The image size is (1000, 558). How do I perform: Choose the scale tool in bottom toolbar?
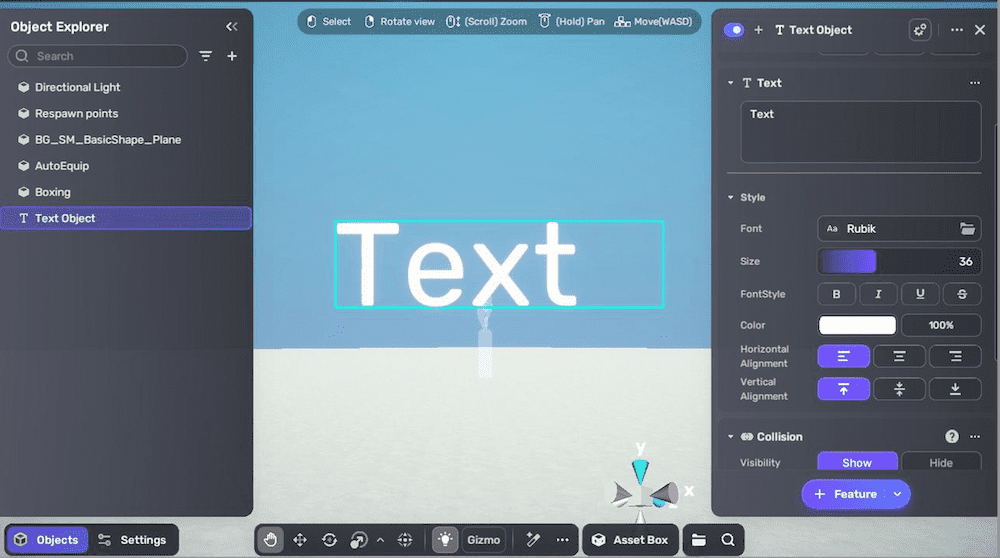pyautogui.click(x=358, y=540)
